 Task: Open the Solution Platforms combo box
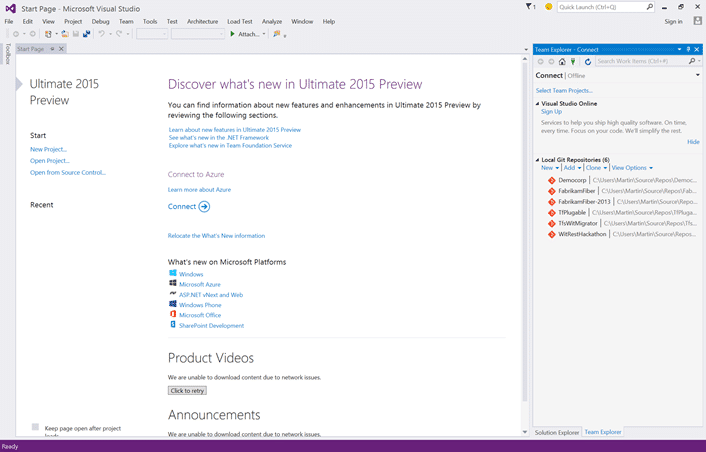pyautogui.click(x=198, y=34)
